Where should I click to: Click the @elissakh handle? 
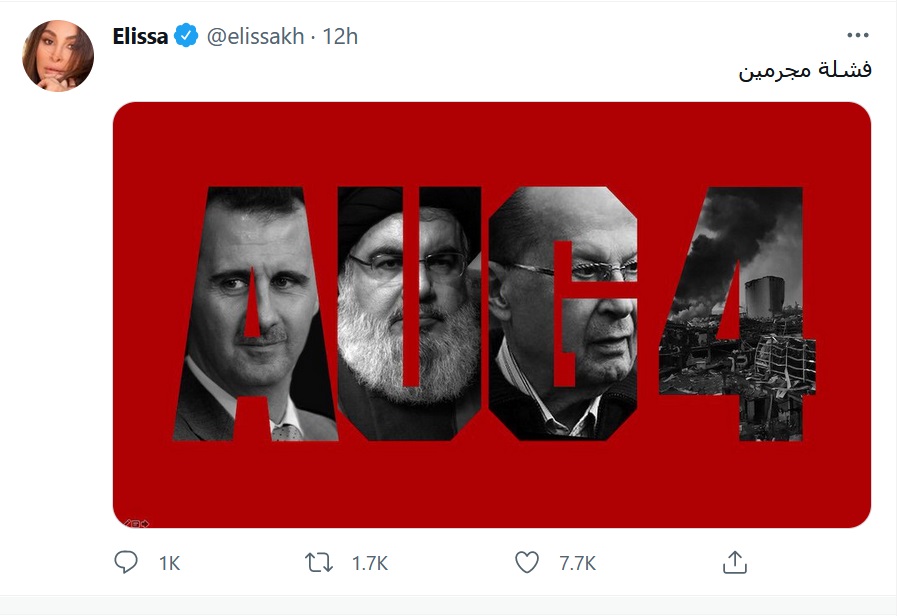(x=253, y=36)
